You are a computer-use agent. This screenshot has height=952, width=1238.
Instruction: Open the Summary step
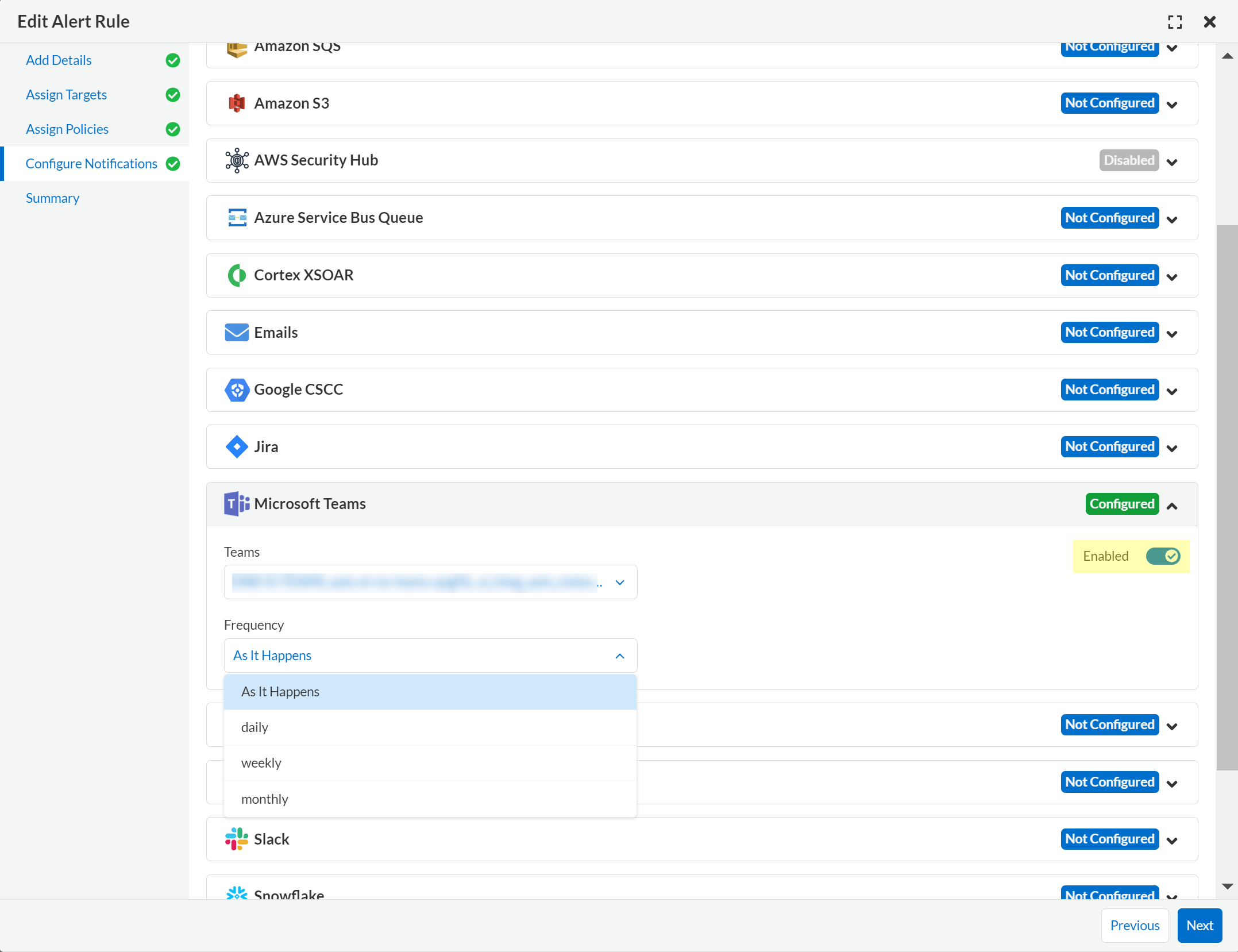click(x=52, y=198)
